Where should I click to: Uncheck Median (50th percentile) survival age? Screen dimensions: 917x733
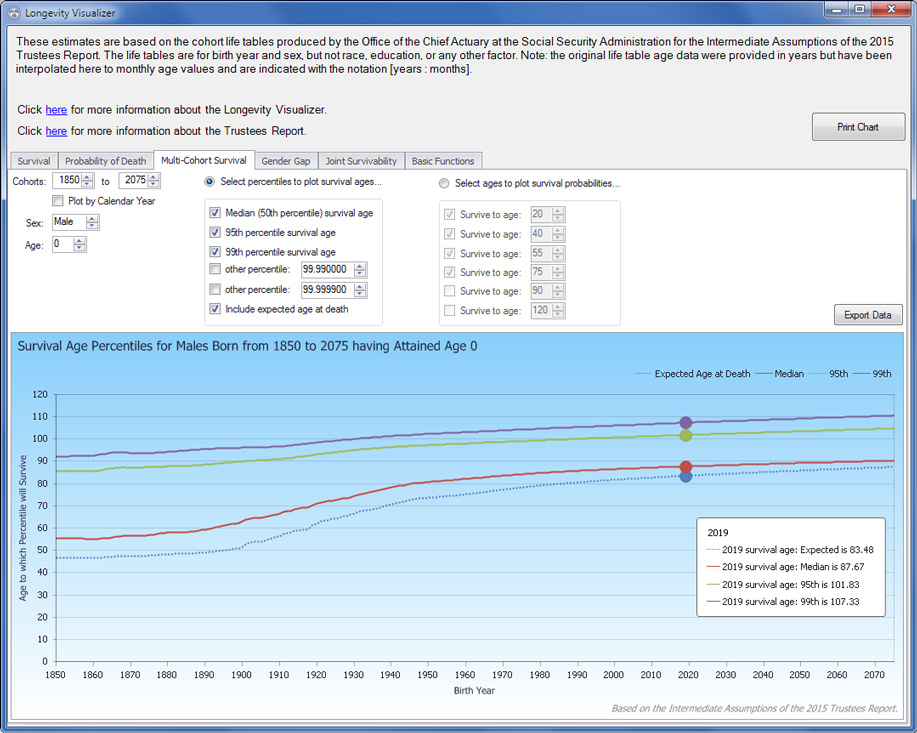(x=215, y=213)
